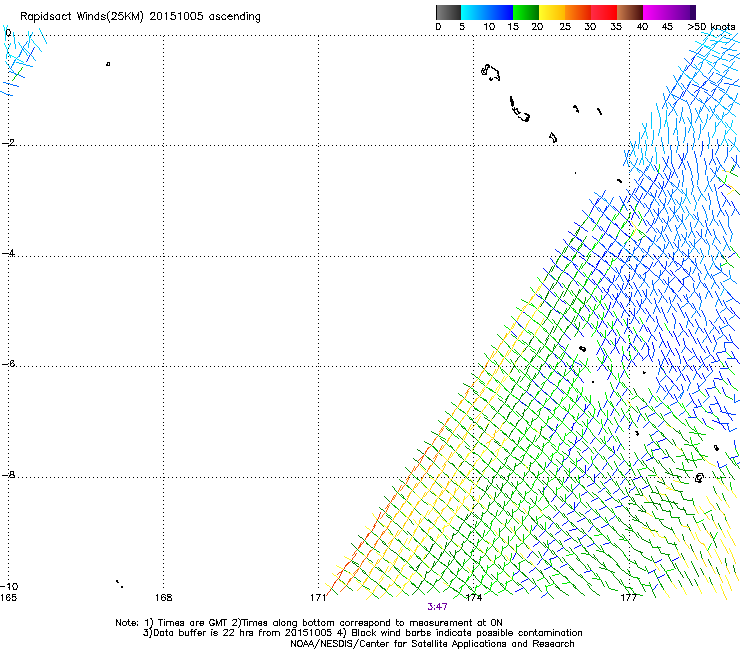740x650 pixels.
Task: Click the '>50 knots' legend label
Action: (711, 27)
